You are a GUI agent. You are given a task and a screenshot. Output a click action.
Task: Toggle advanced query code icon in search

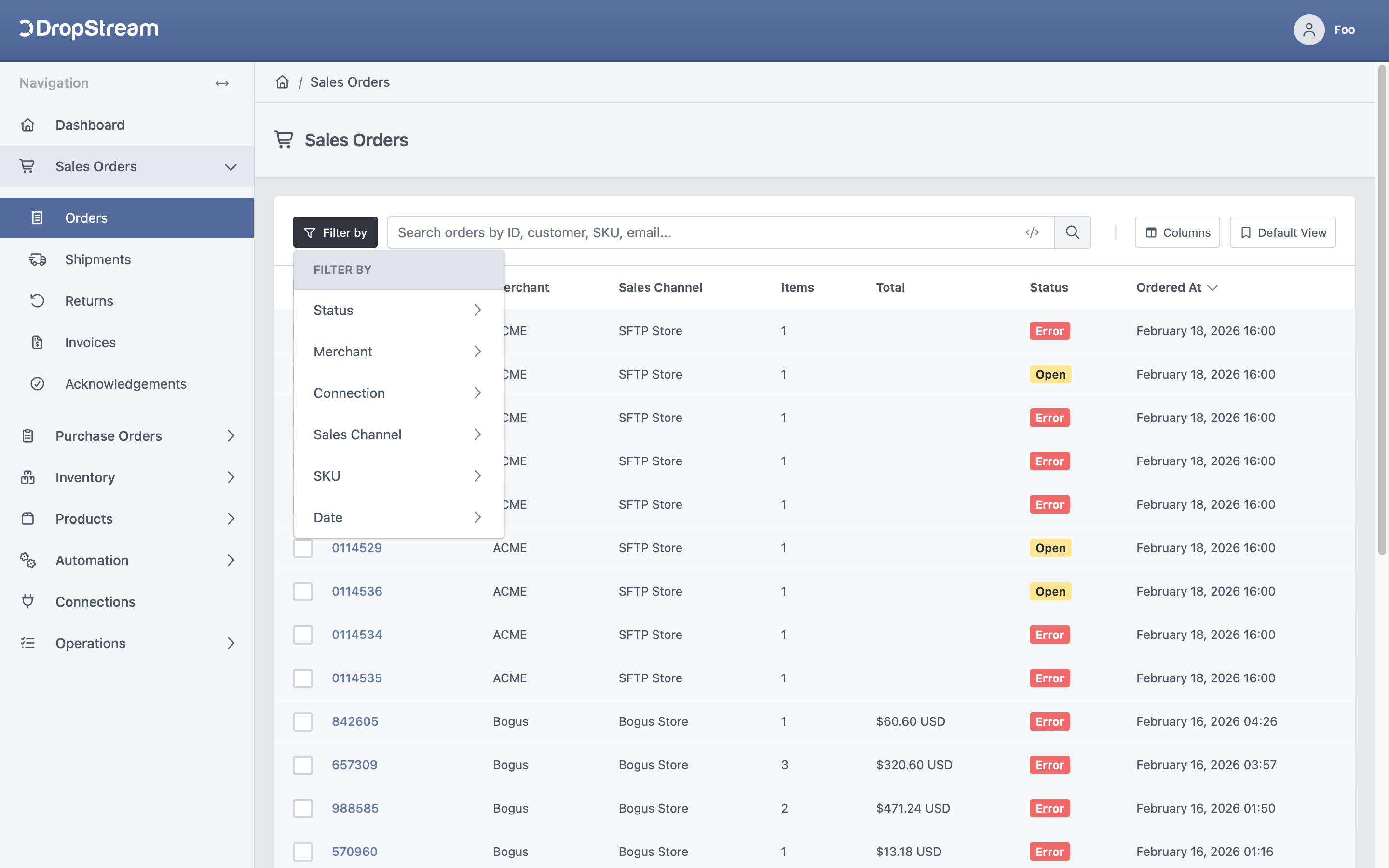point(1032,232)
